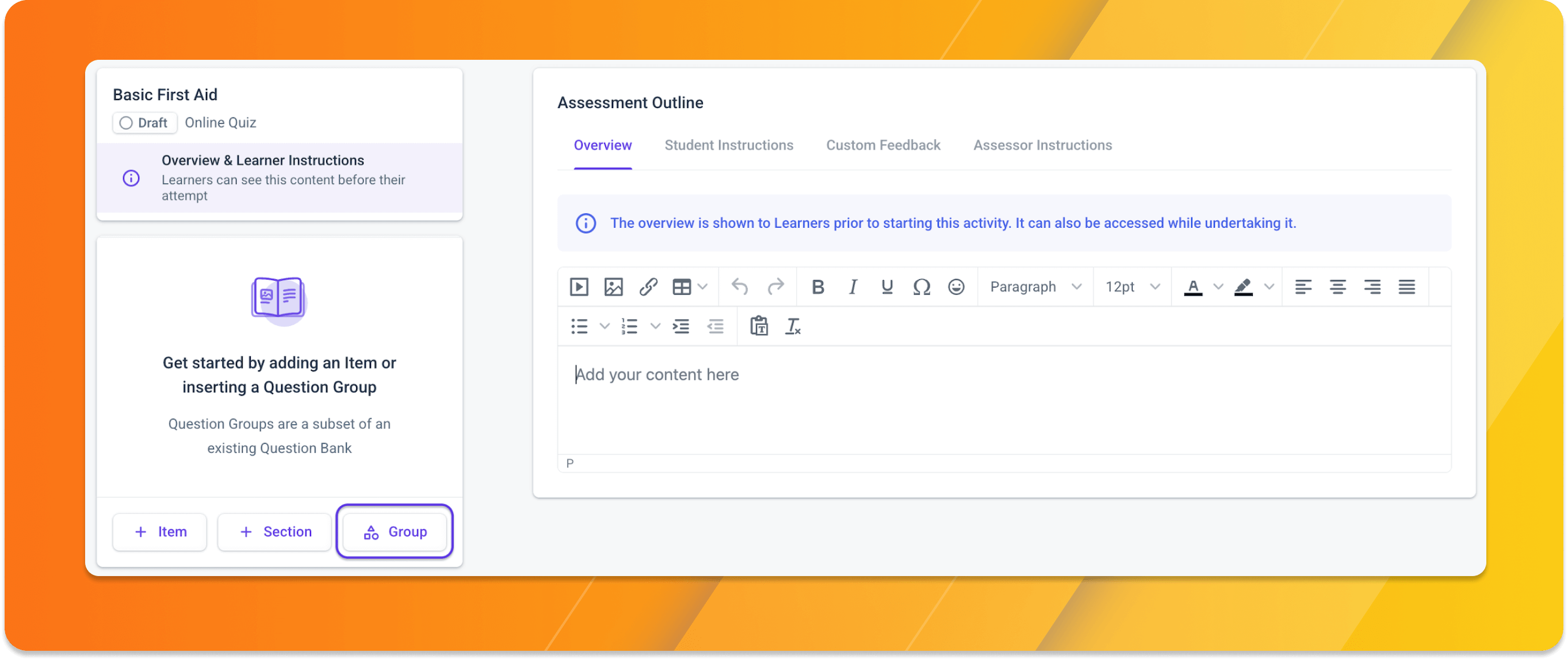Align text center
Image resolution: width=1568 pixels, height=660 pixels.
[1338, 286]
